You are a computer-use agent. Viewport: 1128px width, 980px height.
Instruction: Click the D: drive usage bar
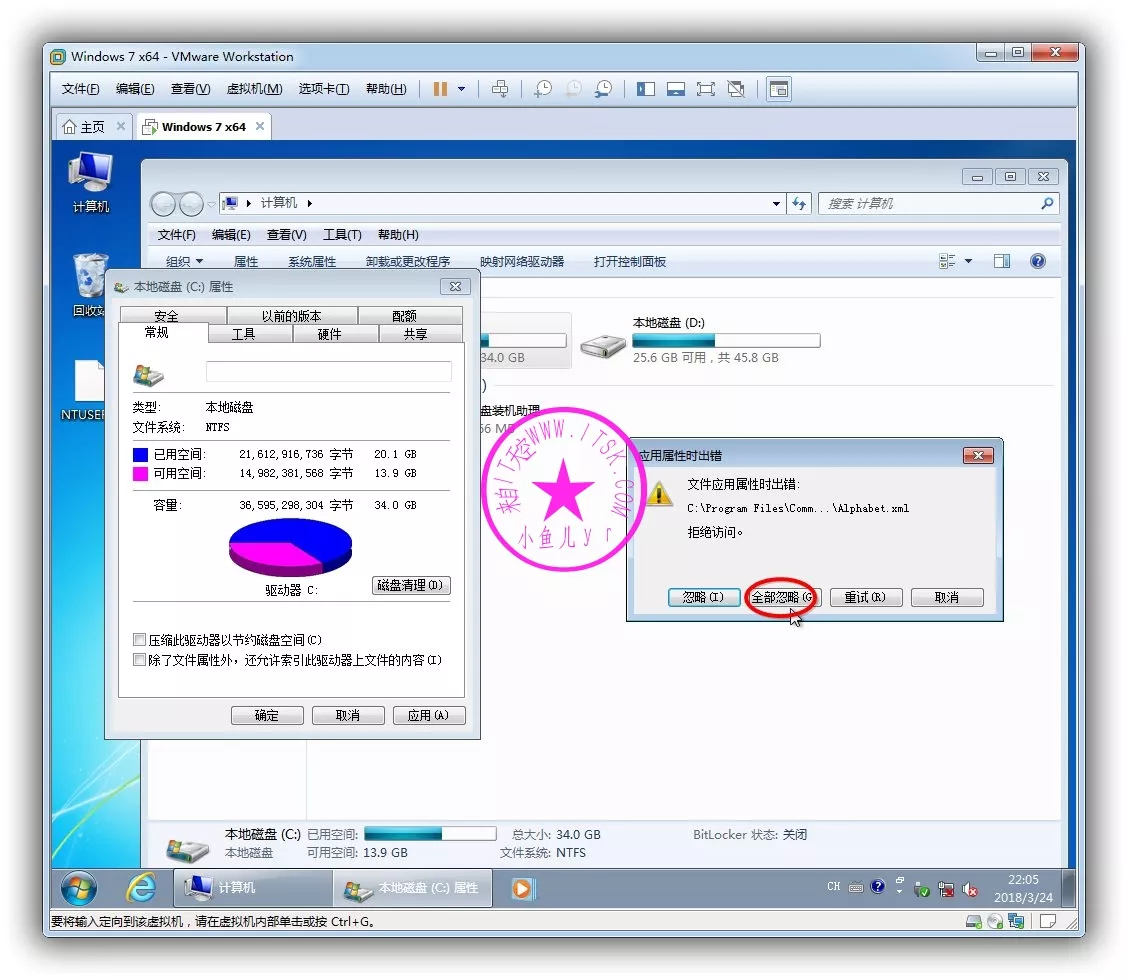(x=726, y=341)
